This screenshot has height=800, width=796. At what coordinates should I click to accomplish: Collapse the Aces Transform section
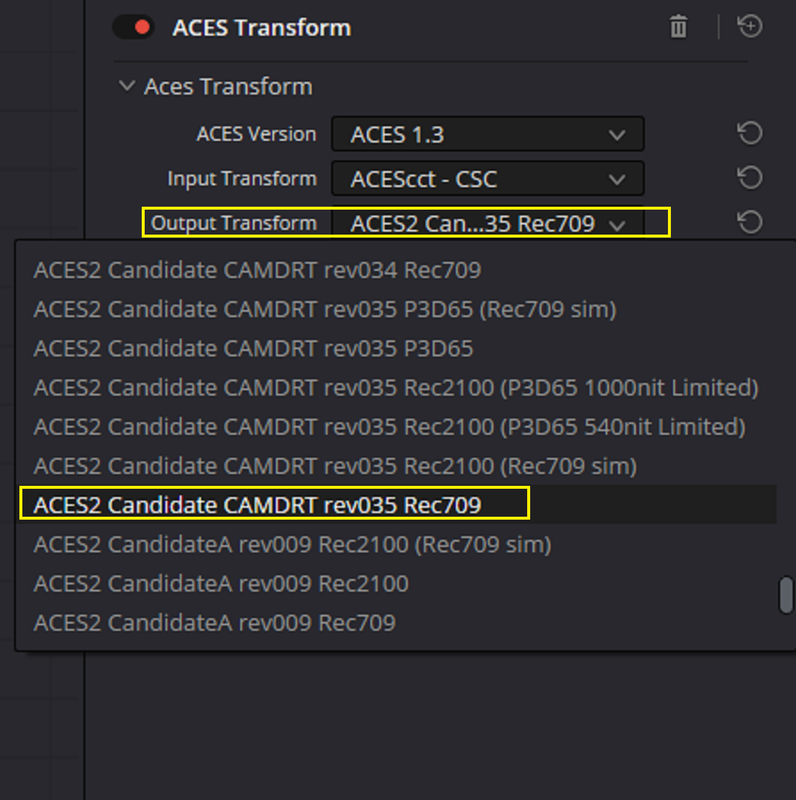coord(127,86)
